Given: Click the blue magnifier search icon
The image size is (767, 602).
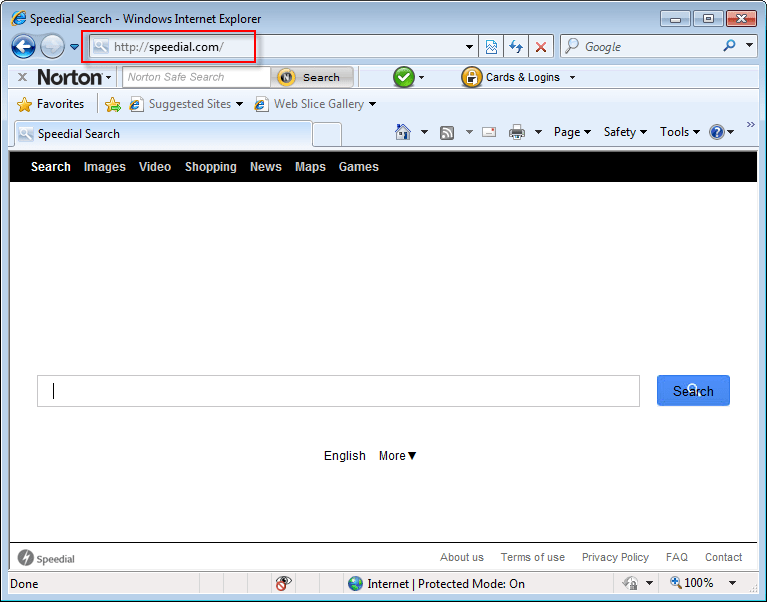Looking at the screenshot, I should [x=729, y=46].
